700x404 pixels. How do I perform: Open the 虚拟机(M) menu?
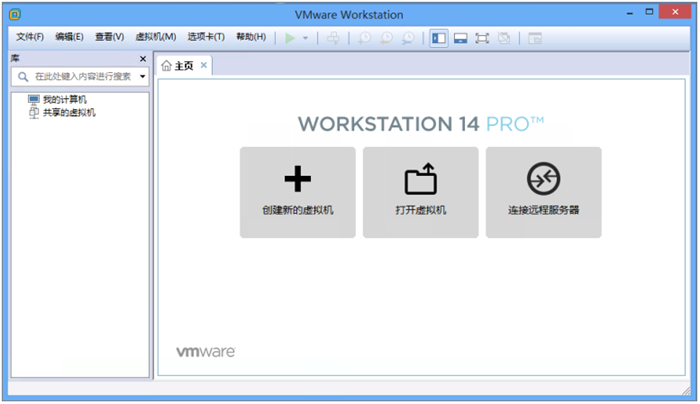(155, 37)
